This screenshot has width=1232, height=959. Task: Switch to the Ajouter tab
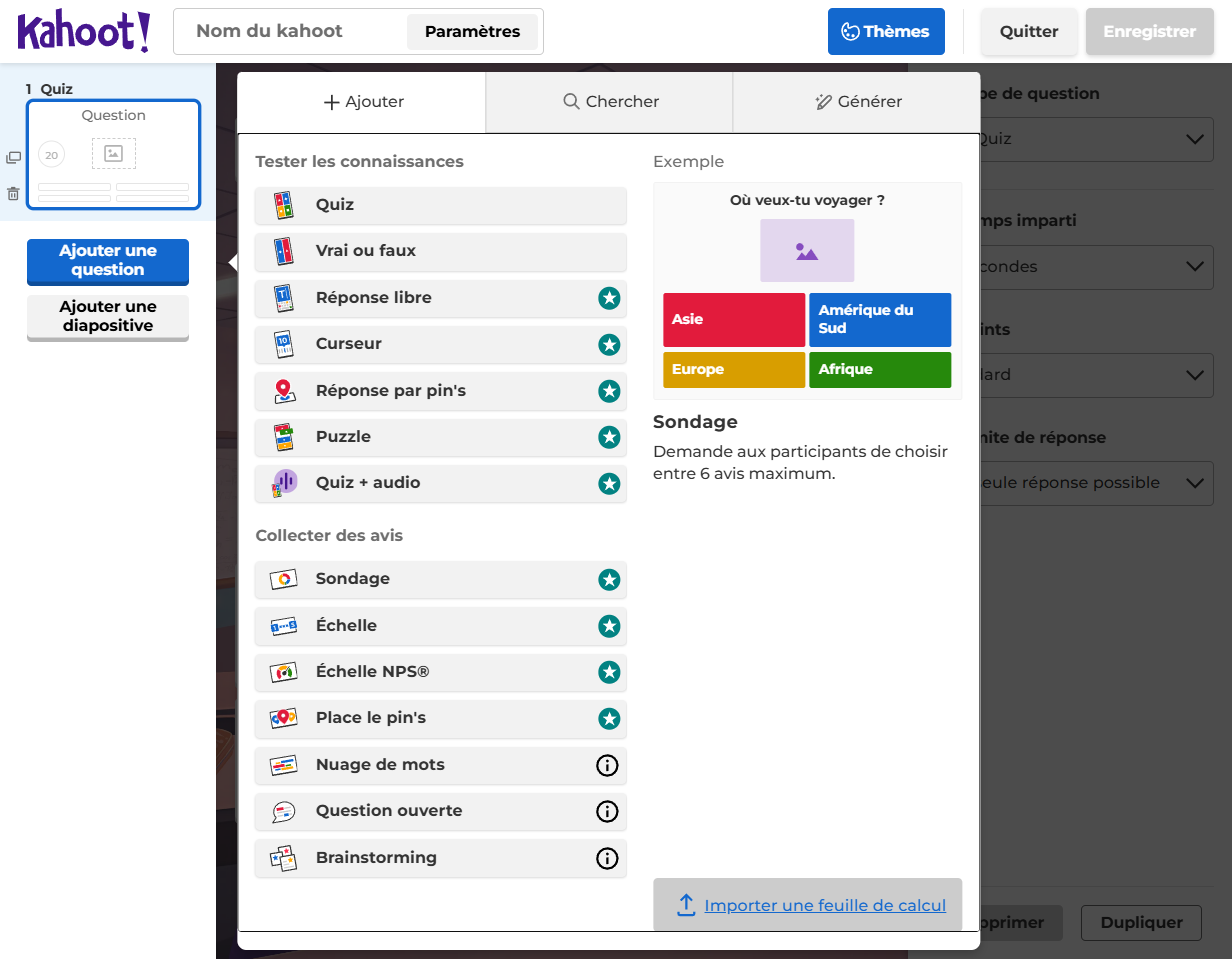pyautogui.click(x=363, y=102)
